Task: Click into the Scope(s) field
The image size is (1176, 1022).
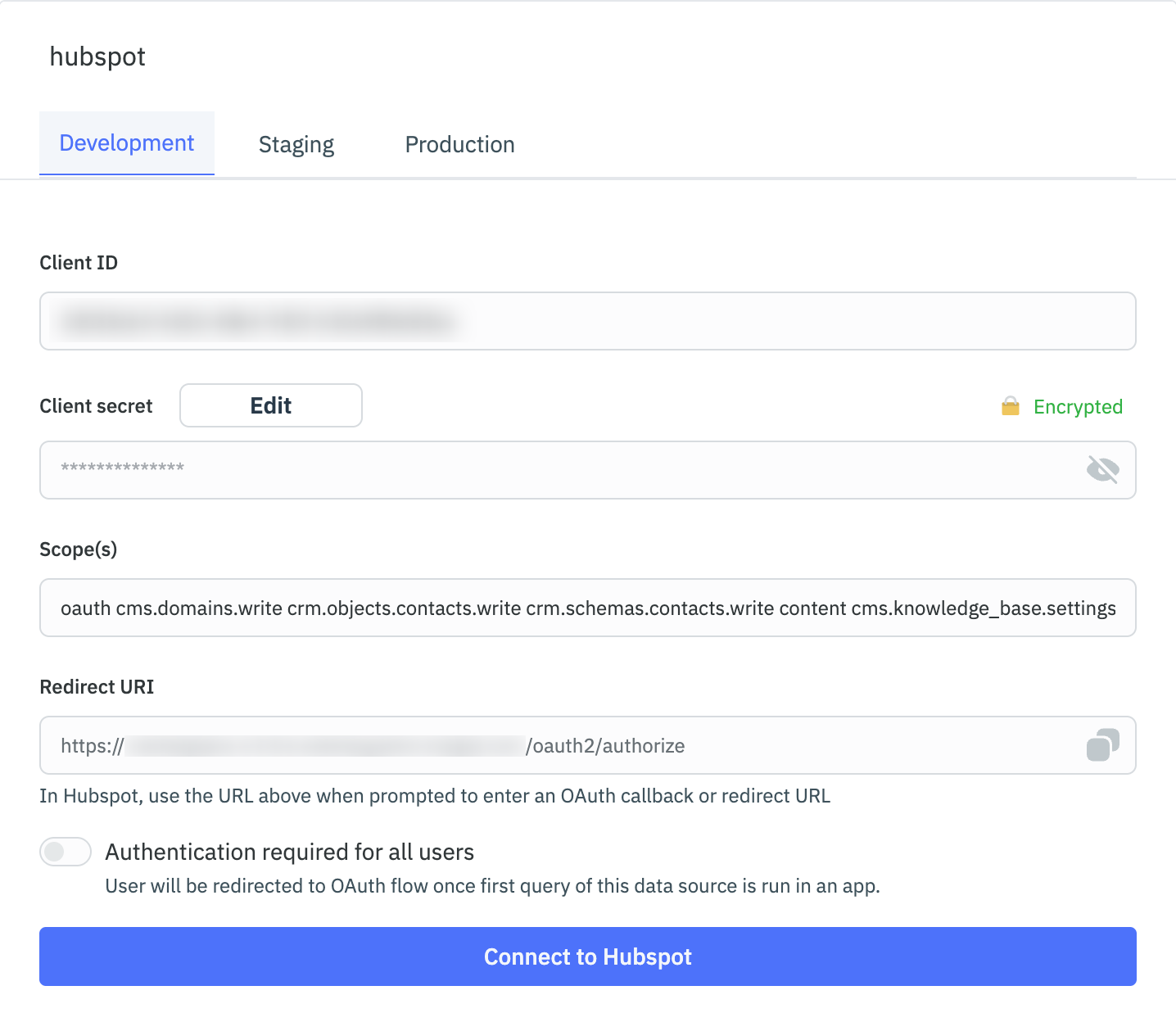Action: 588,608
